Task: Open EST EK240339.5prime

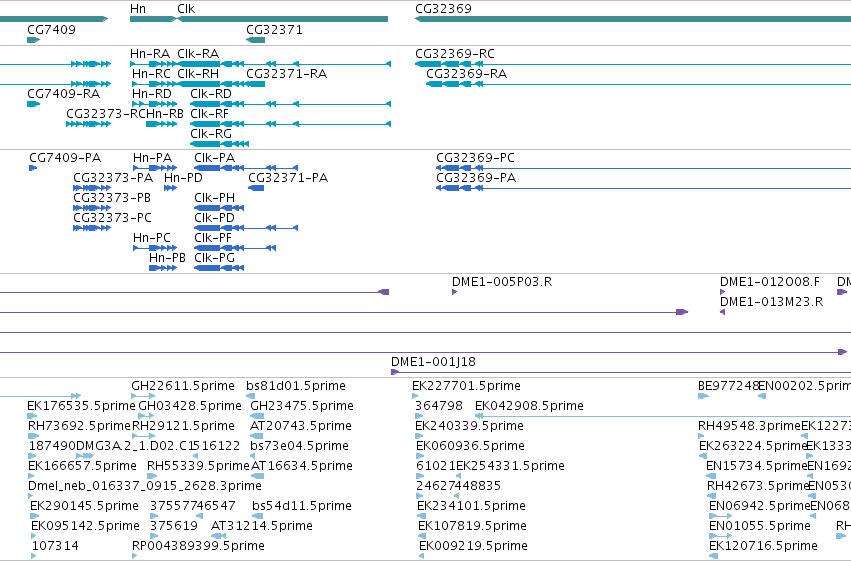Action: (x=469, y=426)
